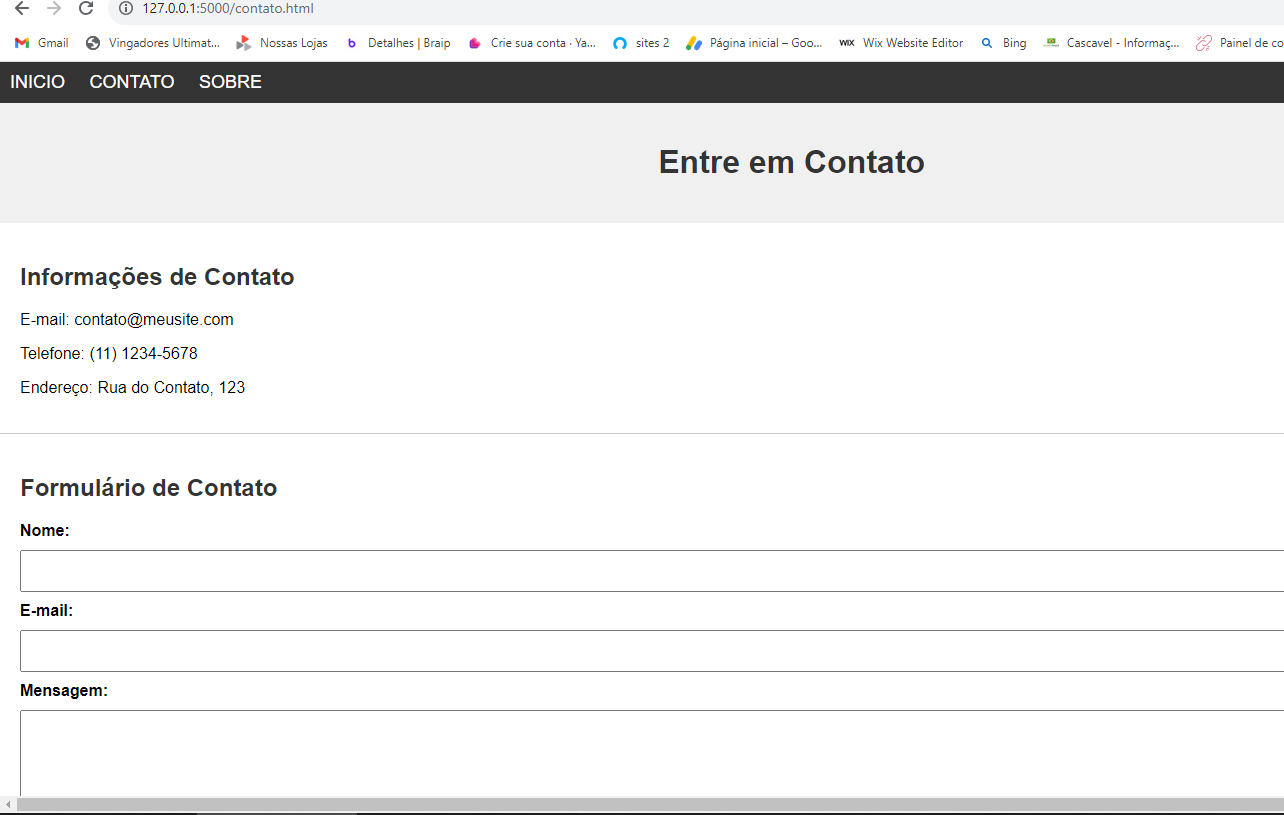Click inside the Mensagem text area
The width and height of the screenshot is (1284, 815).
pos(652,753)
